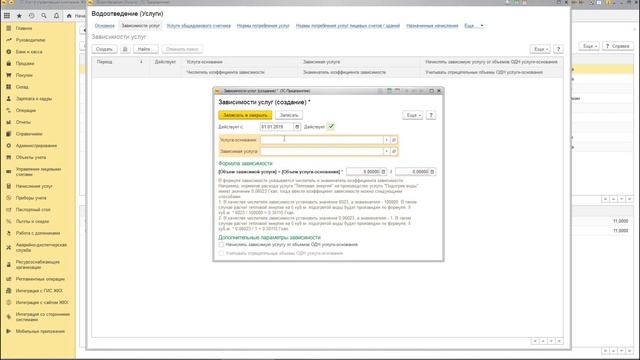Open the sections menu grid icon
640x360 pixels.
click(x=7, y=16)
